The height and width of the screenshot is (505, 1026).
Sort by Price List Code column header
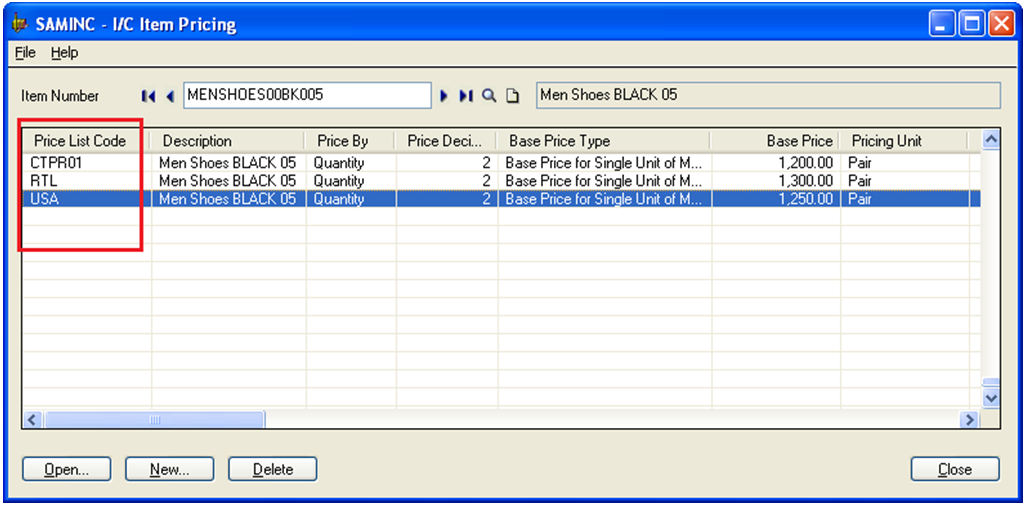click(86, 141)
